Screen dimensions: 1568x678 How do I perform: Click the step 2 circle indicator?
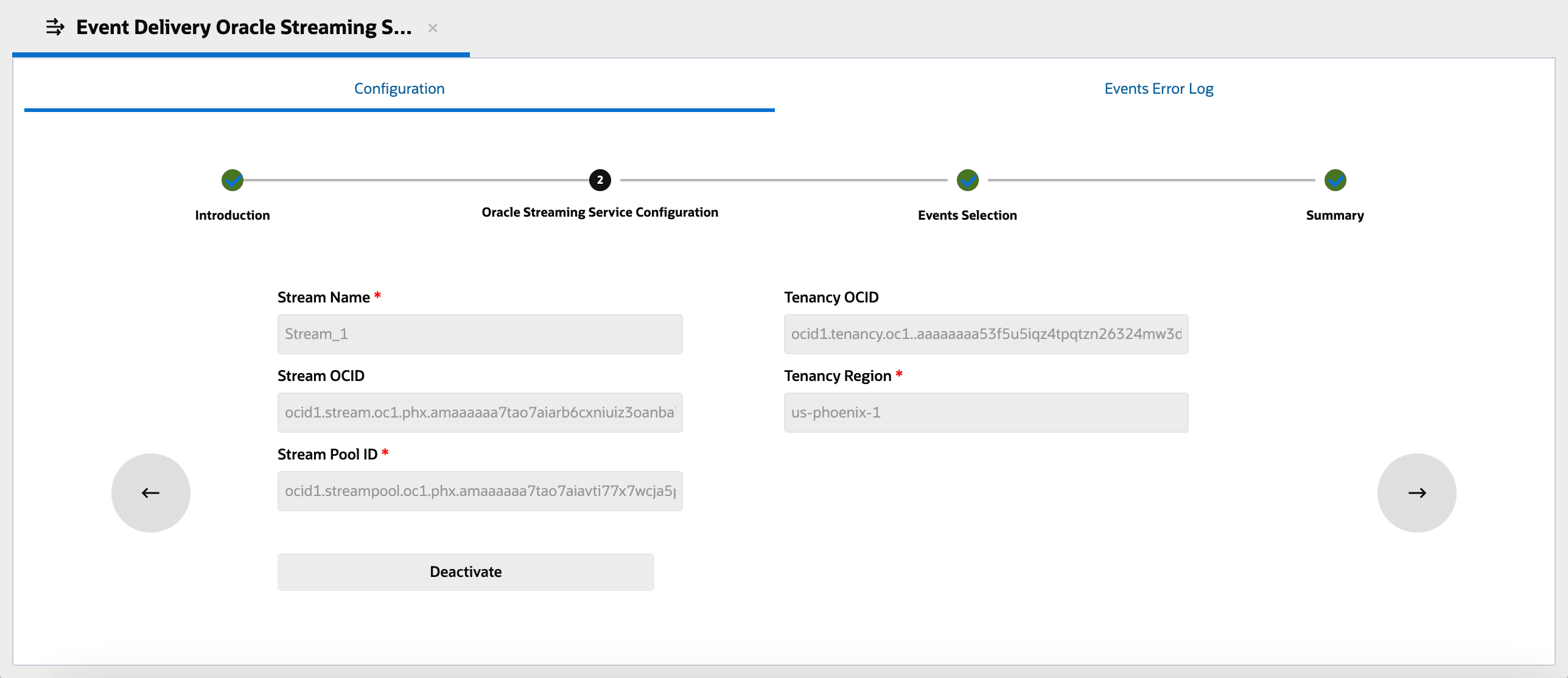click(x=600, y=180)
